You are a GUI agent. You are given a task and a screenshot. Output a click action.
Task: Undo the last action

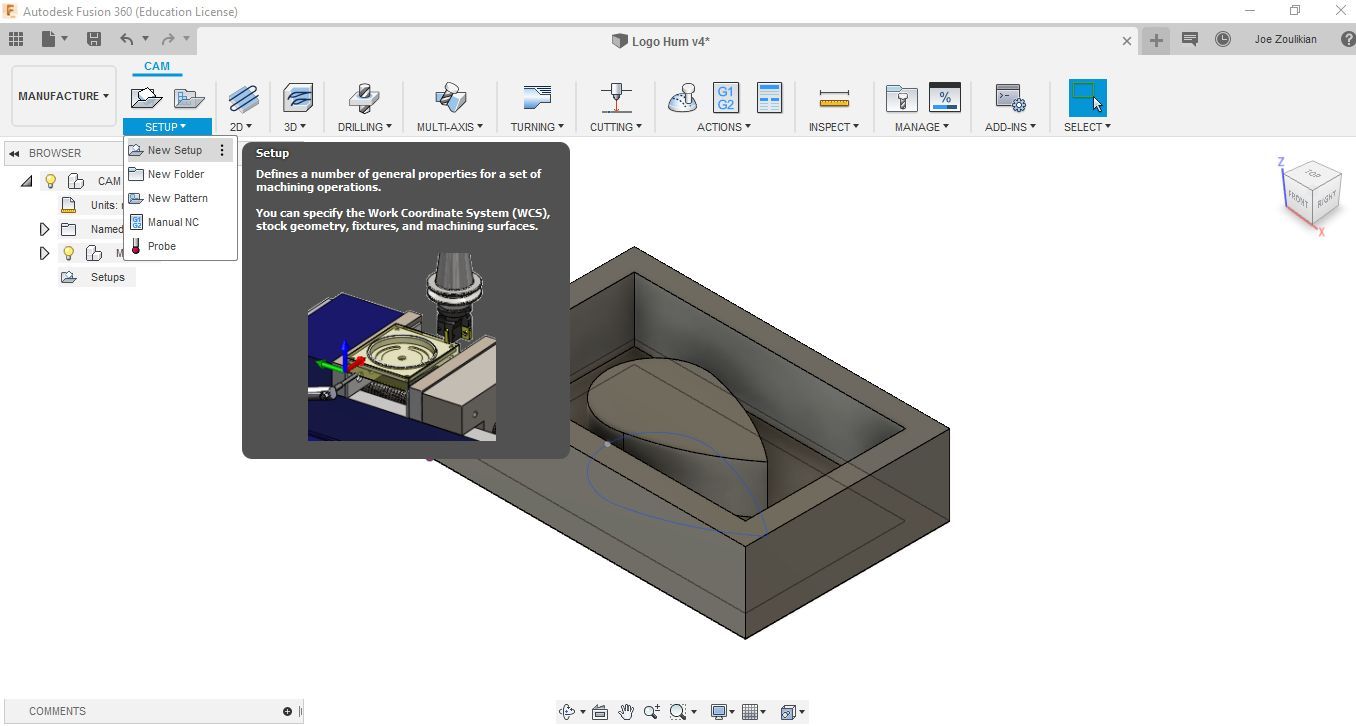[x=127, y=39]
